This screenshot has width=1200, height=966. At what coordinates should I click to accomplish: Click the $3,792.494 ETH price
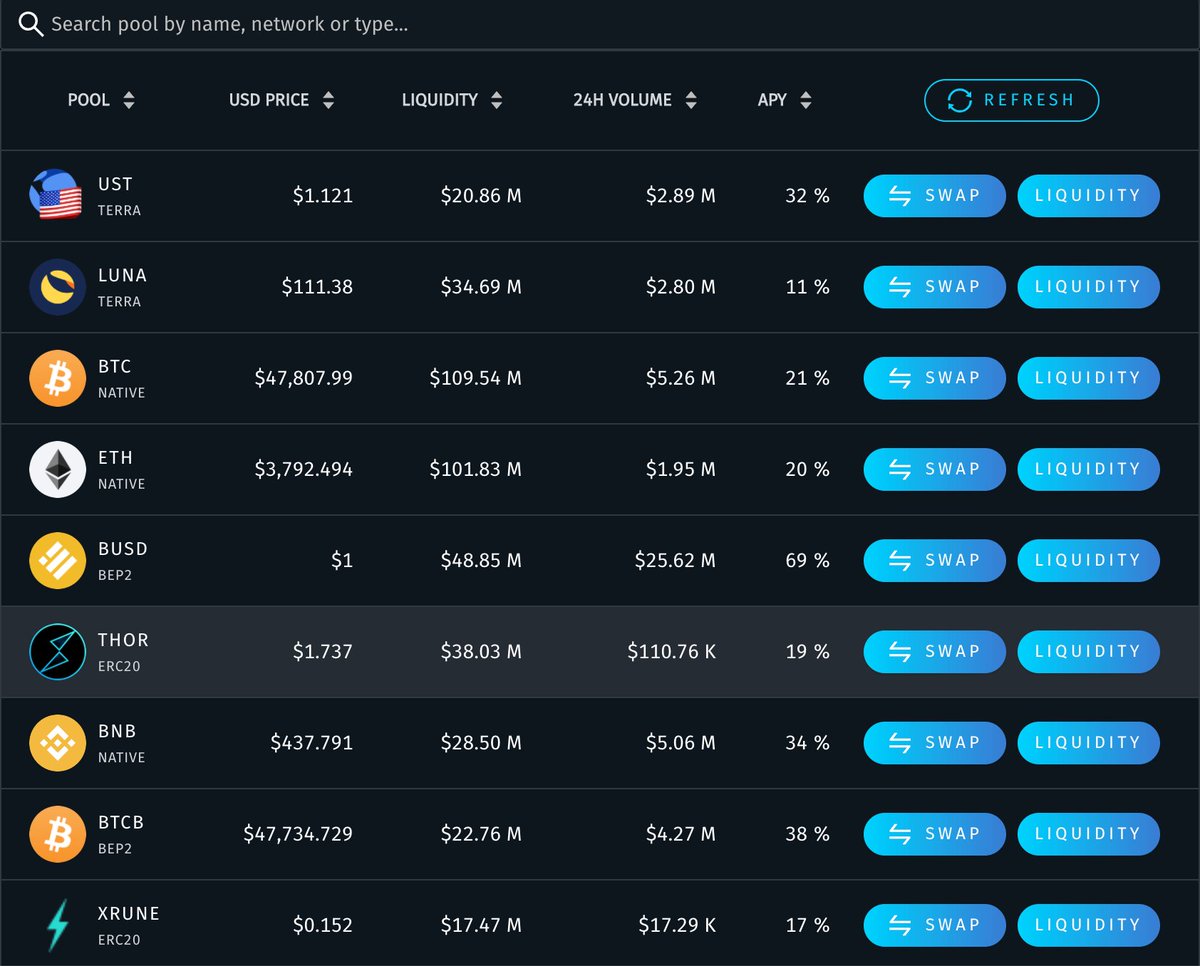[304, 469]
